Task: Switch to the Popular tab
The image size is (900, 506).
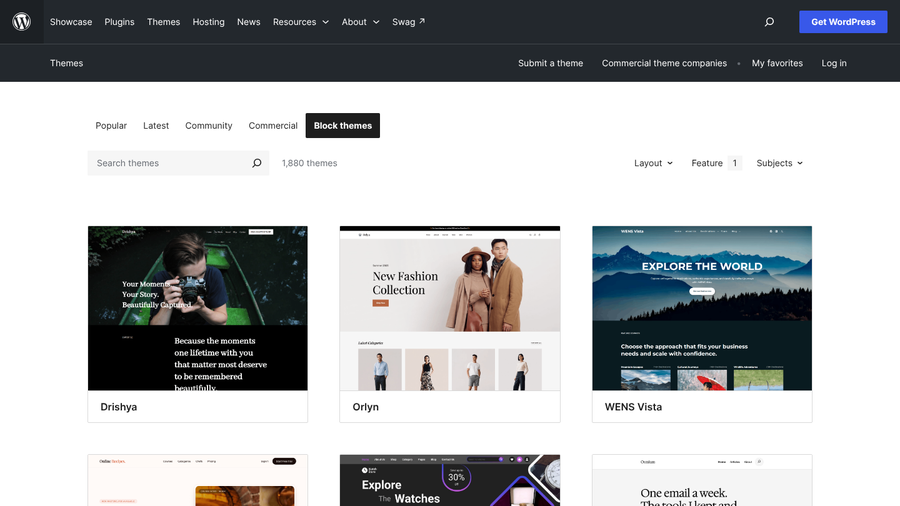Action: click(111, 126)
